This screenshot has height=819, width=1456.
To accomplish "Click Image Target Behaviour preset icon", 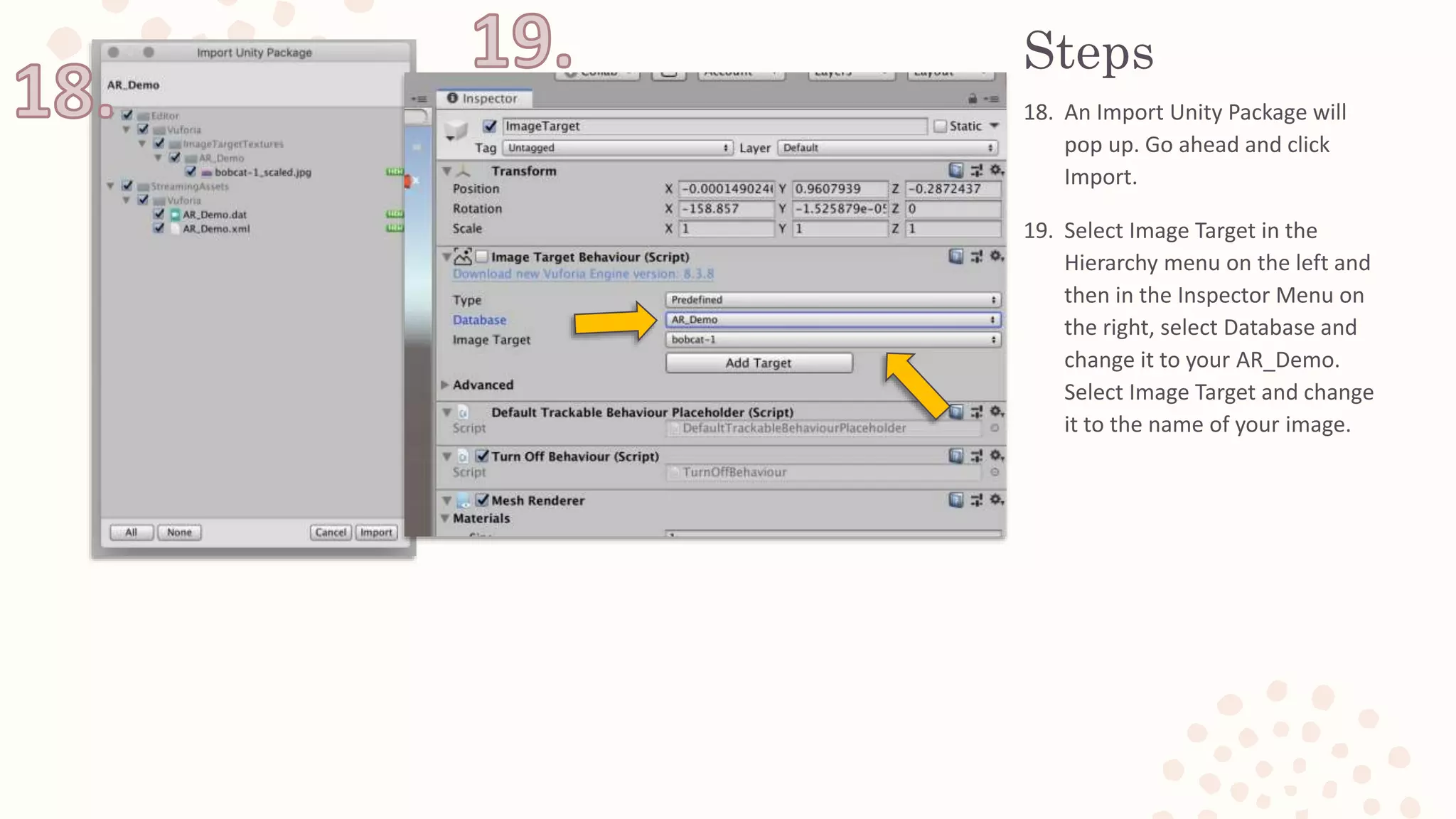I will tap(976, 257).
